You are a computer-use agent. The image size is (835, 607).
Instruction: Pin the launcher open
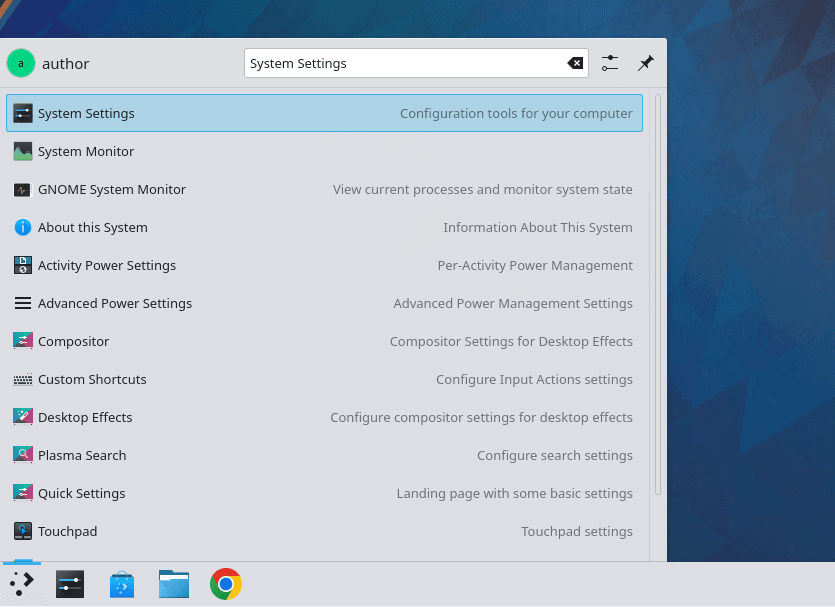click(645, 63)
